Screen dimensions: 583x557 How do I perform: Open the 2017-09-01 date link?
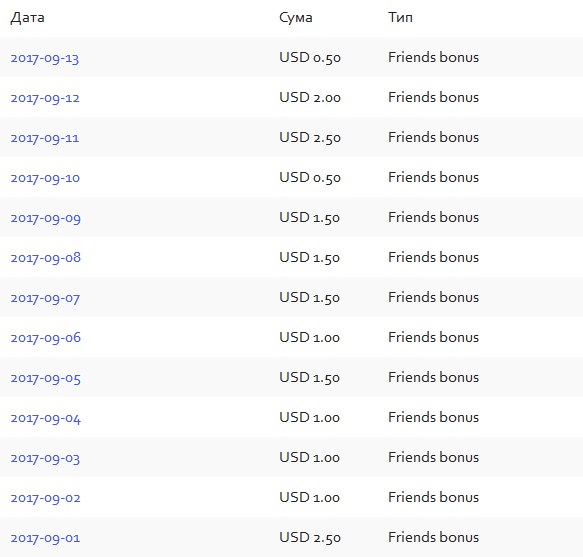[45, 538]
